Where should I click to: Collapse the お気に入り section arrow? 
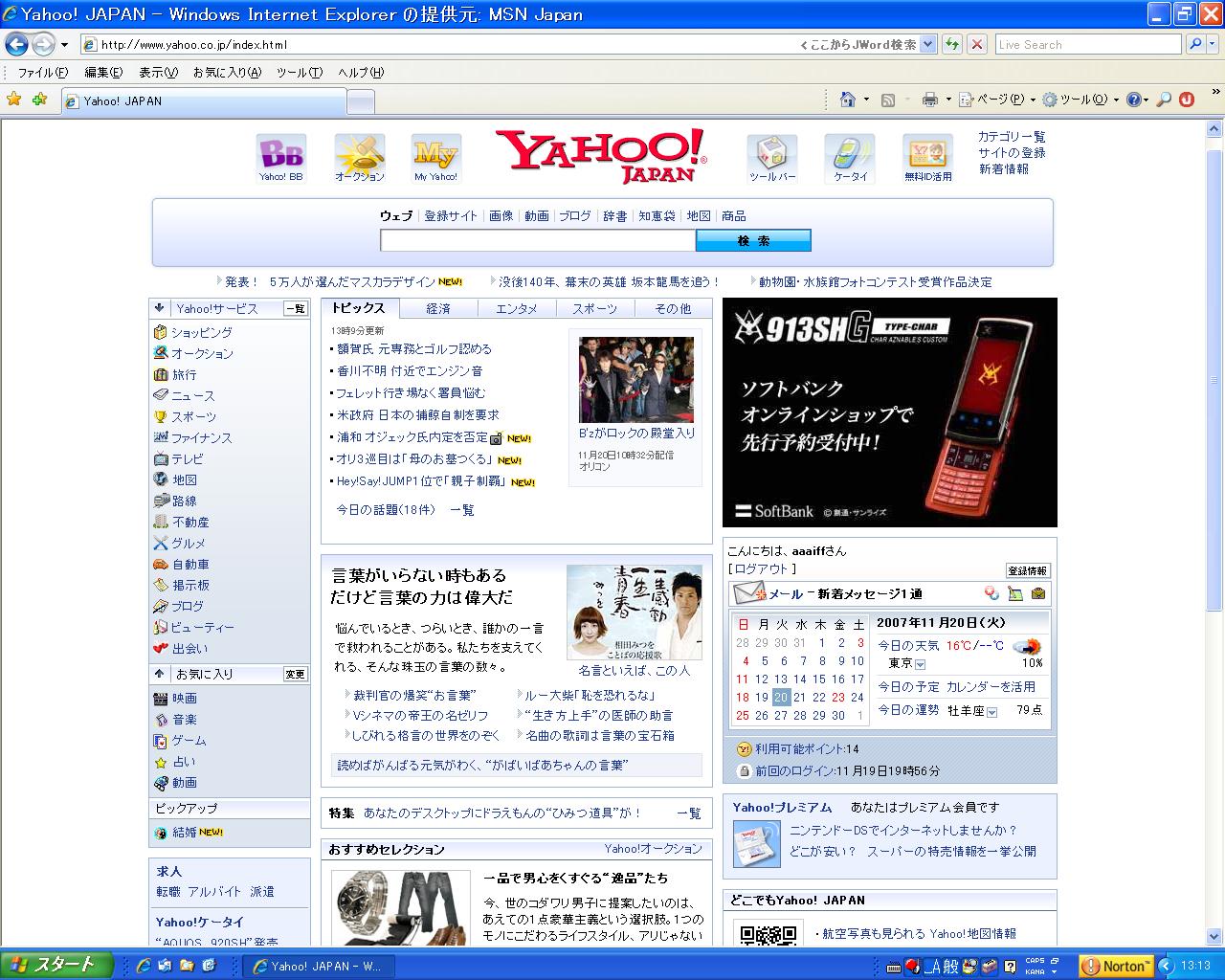point(160,674)
